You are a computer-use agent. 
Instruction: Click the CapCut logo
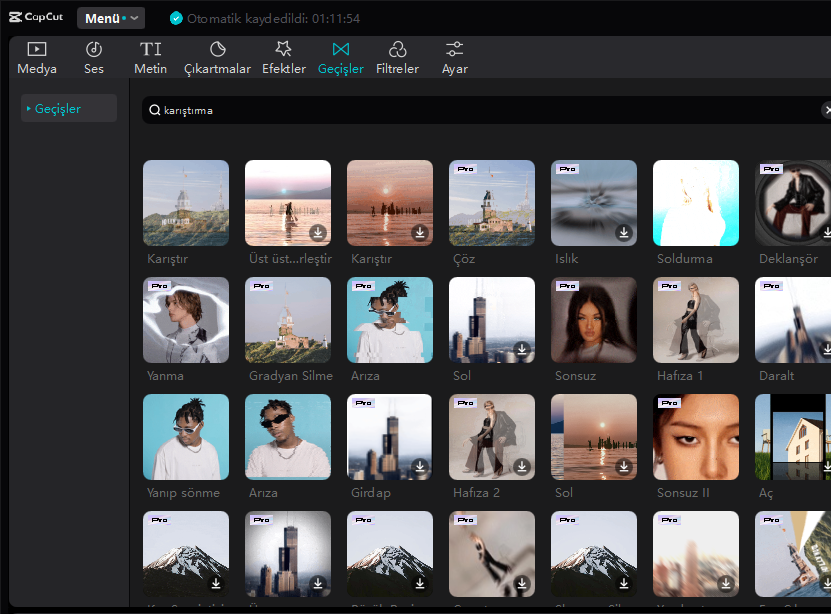coord(37,17)
